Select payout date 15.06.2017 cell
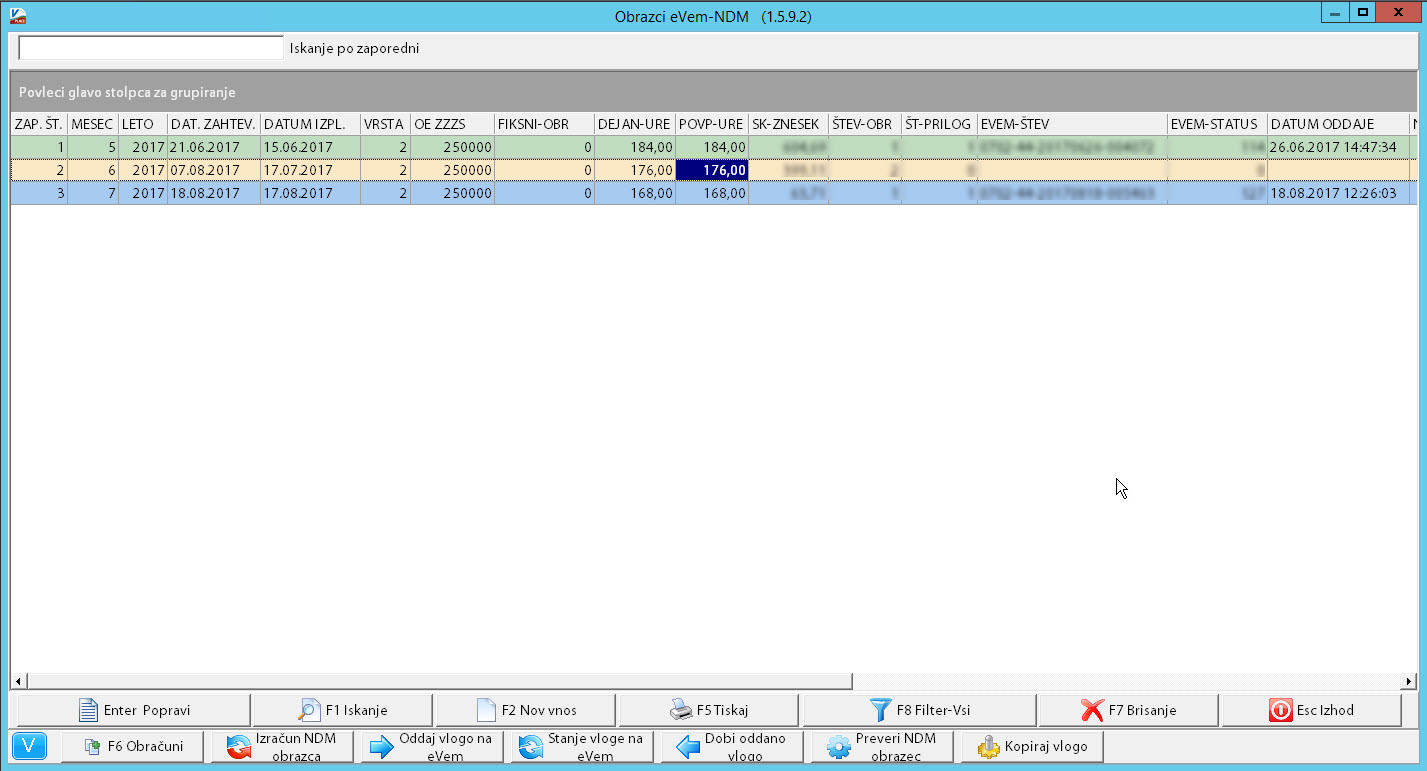 [310, 147]
